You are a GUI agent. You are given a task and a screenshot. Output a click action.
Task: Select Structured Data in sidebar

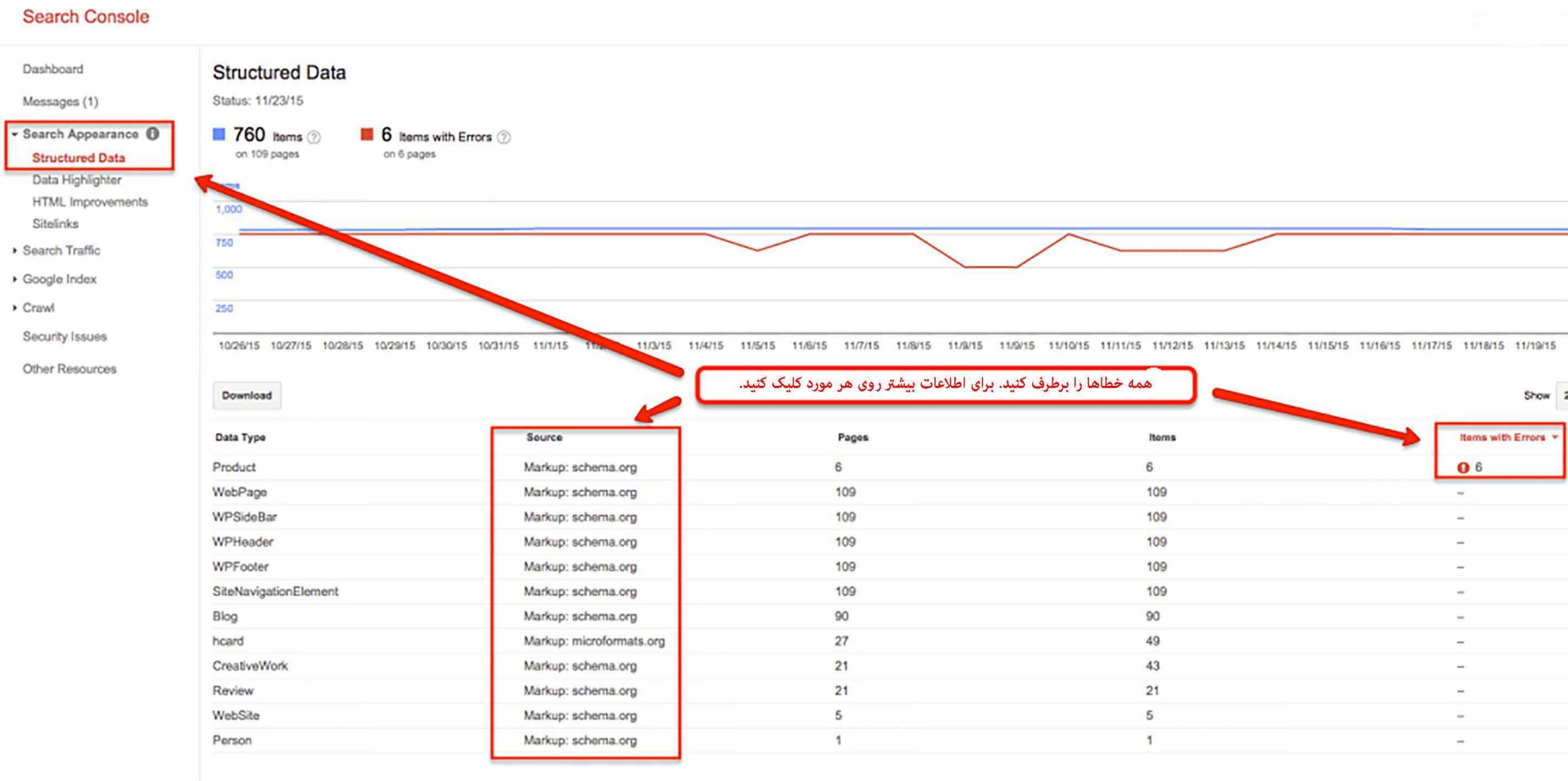pyautogui.click(x=78, y=158)
